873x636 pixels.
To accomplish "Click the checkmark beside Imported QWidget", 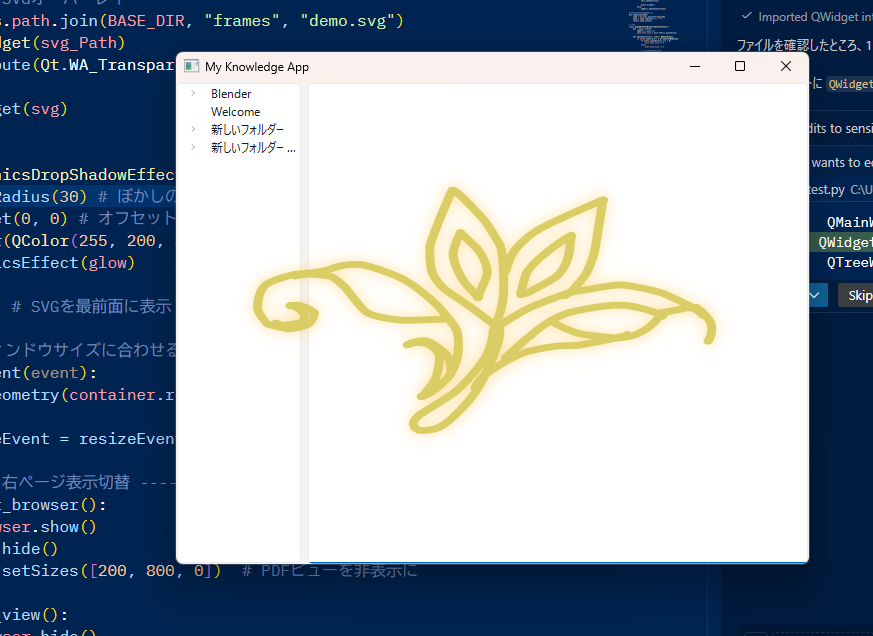I will 747,16.
